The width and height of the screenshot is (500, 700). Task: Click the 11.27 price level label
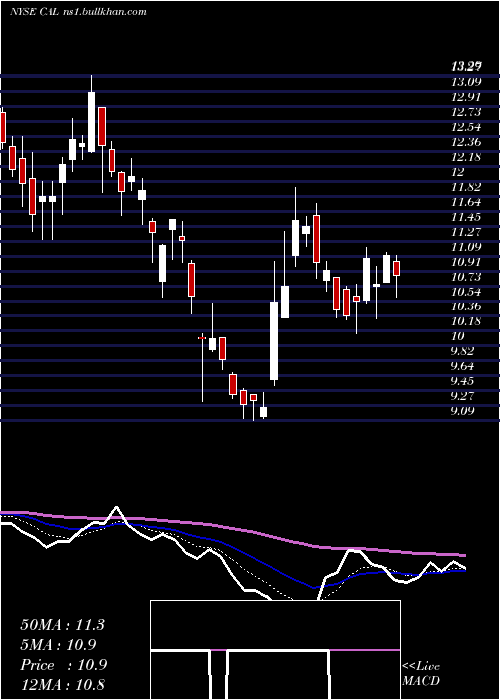click(x=466, y=232)
